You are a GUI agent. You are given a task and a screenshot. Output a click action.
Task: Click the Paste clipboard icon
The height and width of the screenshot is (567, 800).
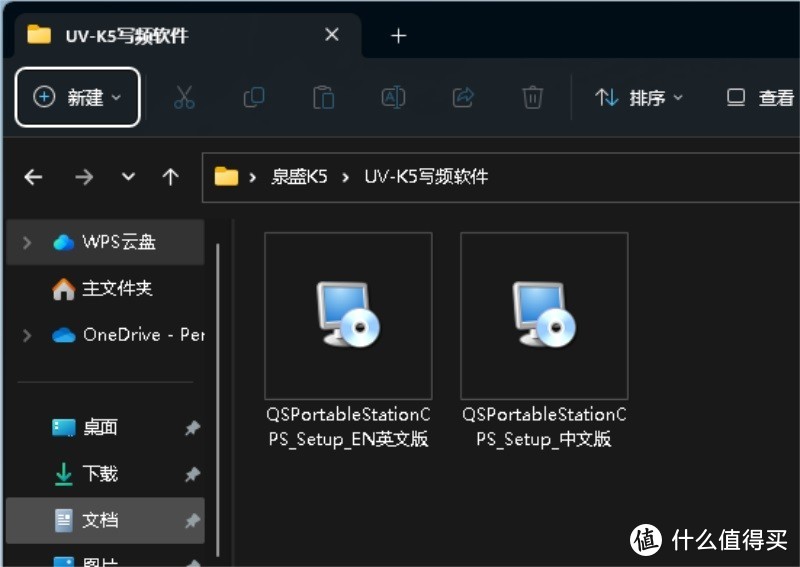pyautogui.click(x=323, y=97)
